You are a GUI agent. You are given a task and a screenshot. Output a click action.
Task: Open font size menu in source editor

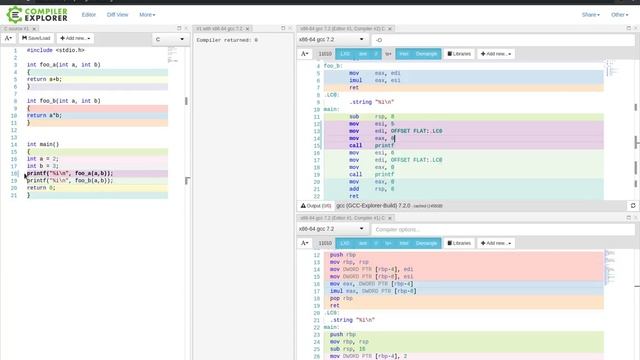coord(8,38)
